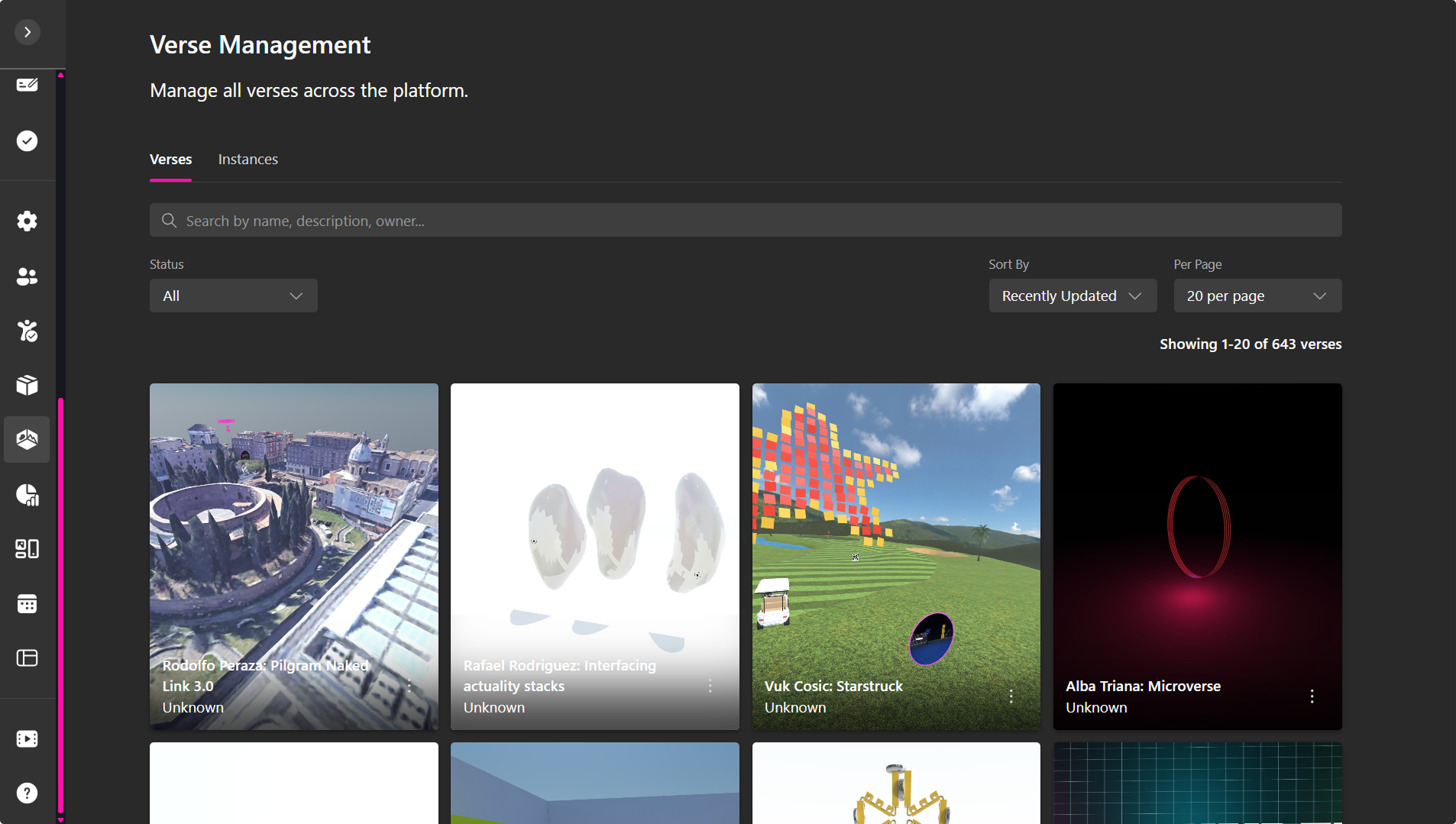The width and height of the screenshot is (1456, 824).
Task: Open the settings gear in sidebar
Action: 28,221
